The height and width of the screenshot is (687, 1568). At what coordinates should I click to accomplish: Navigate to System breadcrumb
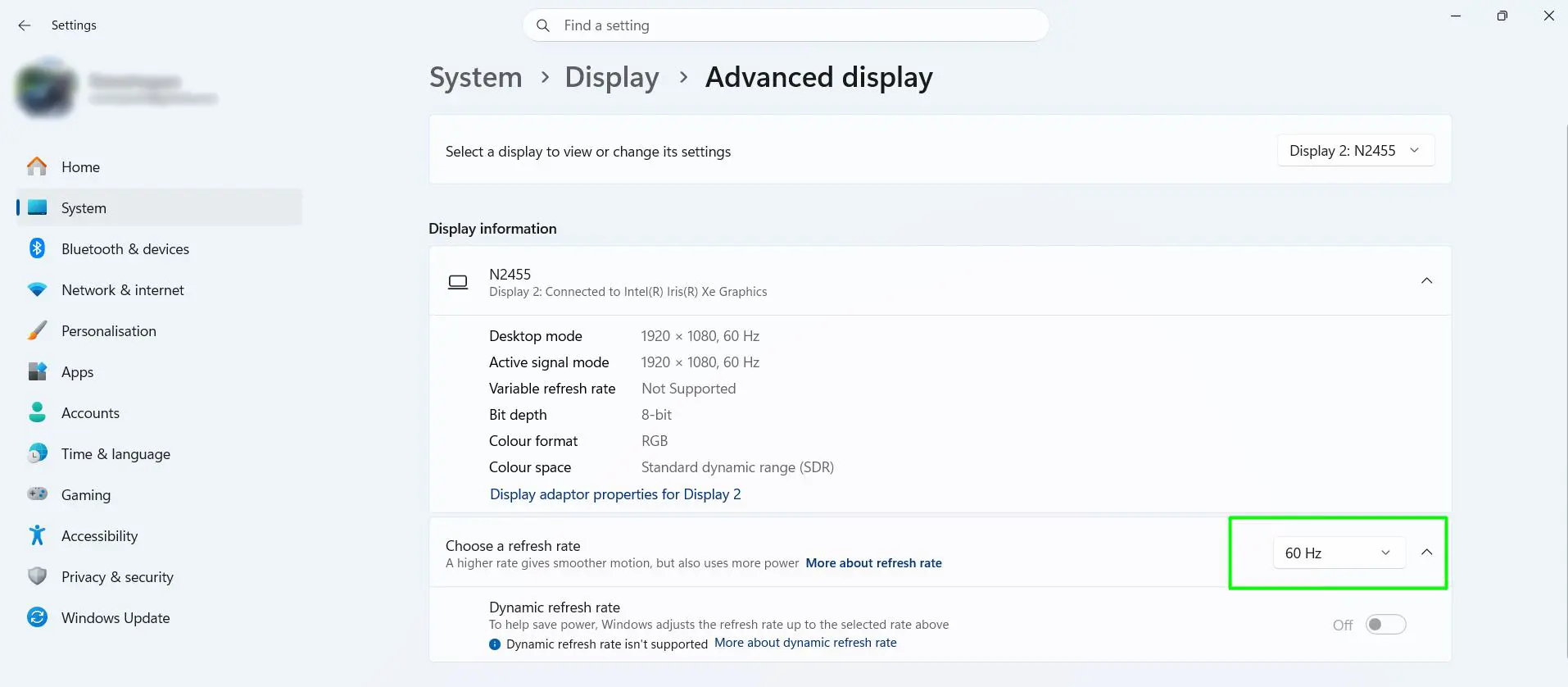pyautogui.click(x=476, y=77)
